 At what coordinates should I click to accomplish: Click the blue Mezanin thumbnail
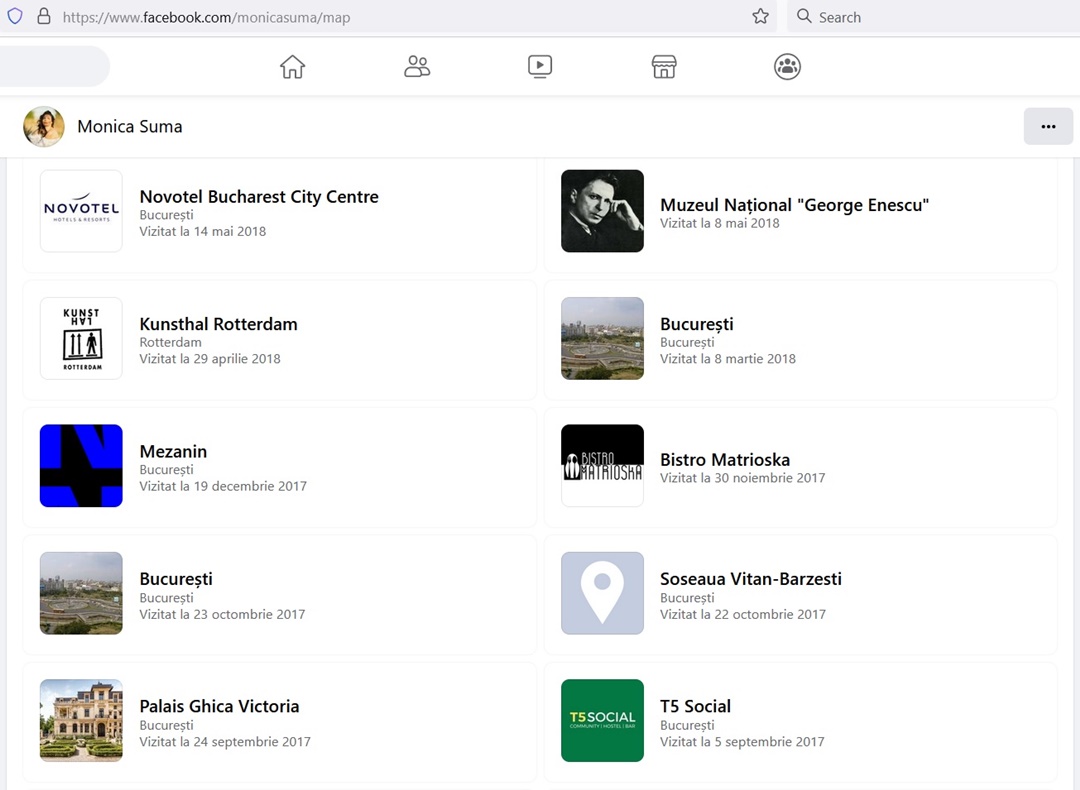pyautogui.click(x=81, y=466)
